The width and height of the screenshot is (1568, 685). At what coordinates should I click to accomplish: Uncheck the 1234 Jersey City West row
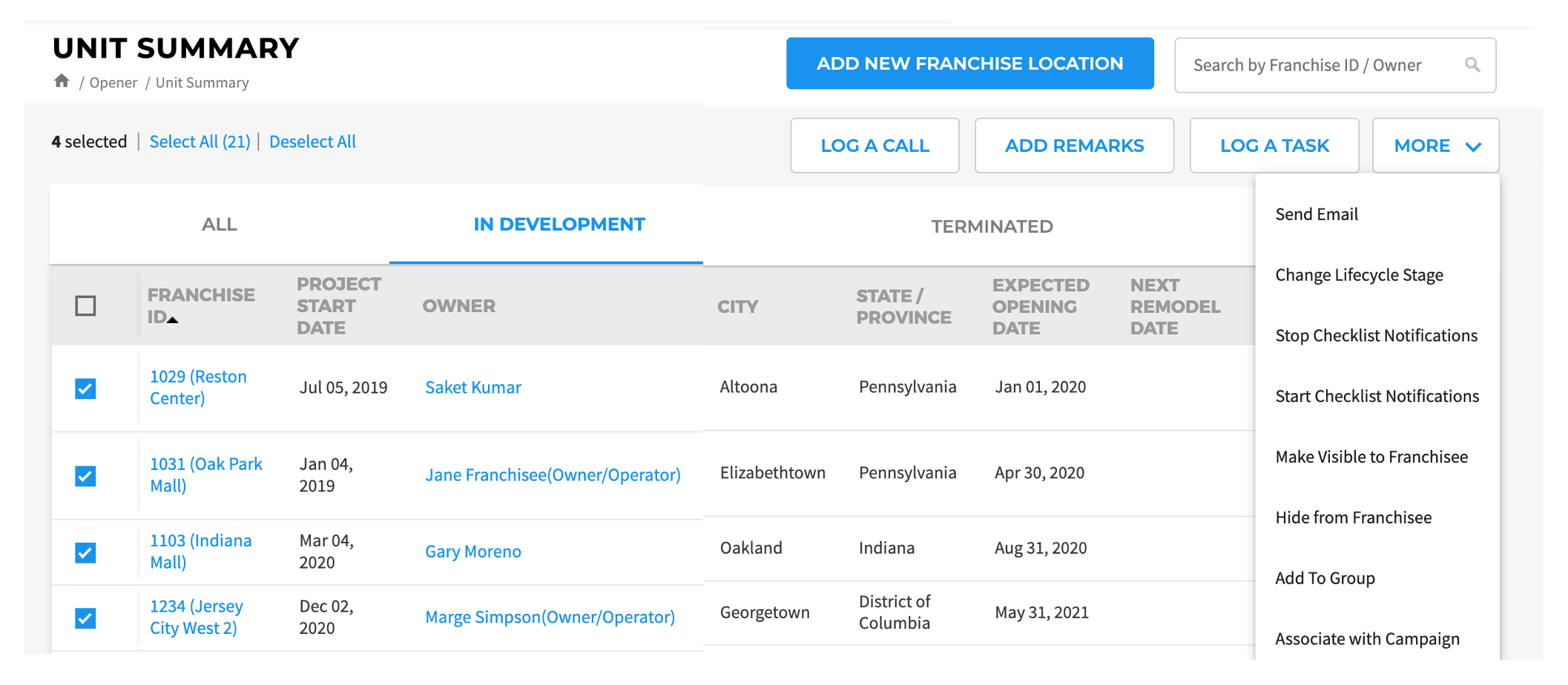pos(86,618)
